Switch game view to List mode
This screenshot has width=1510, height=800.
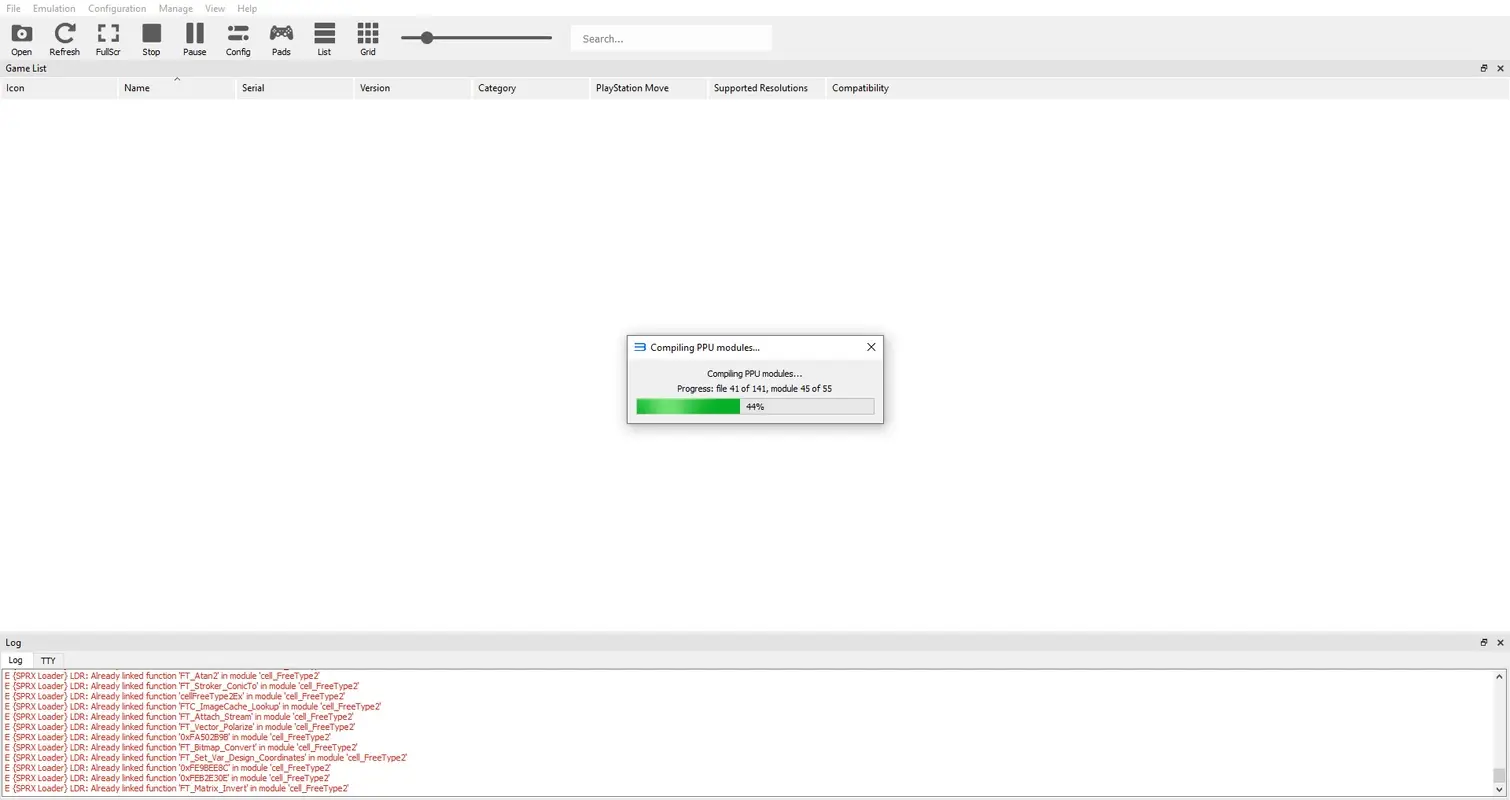[x=324, y=38]
